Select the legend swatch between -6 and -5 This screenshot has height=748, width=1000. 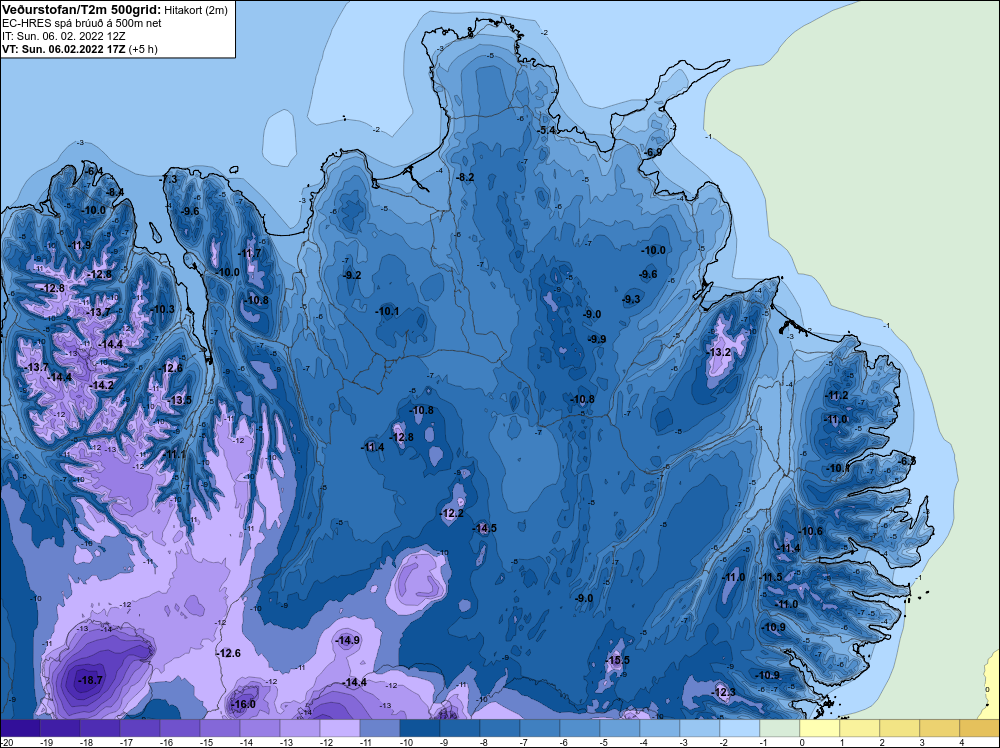pos(580,728)
